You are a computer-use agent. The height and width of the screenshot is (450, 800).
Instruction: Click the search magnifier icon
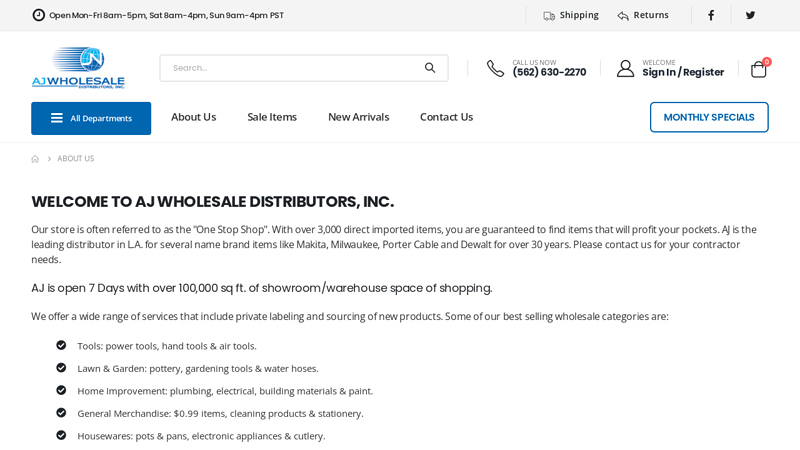[430, 68]
